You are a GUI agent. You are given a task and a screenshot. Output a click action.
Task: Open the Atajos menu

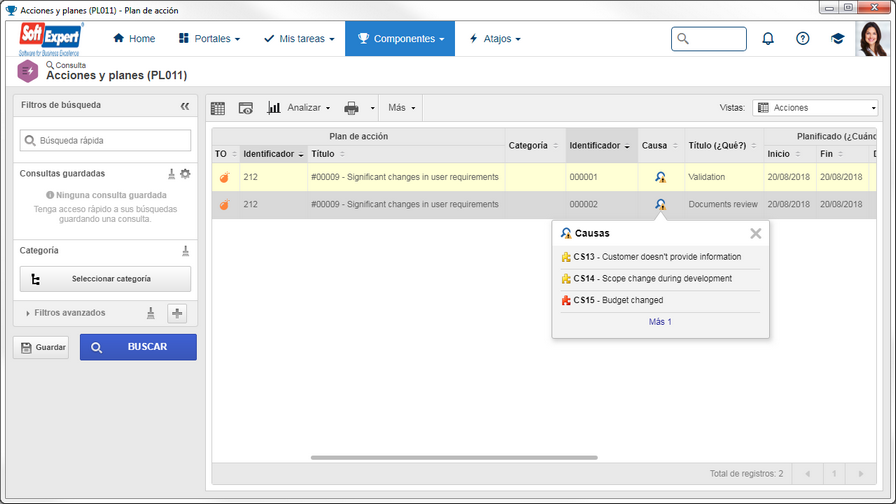pos(494,39)
